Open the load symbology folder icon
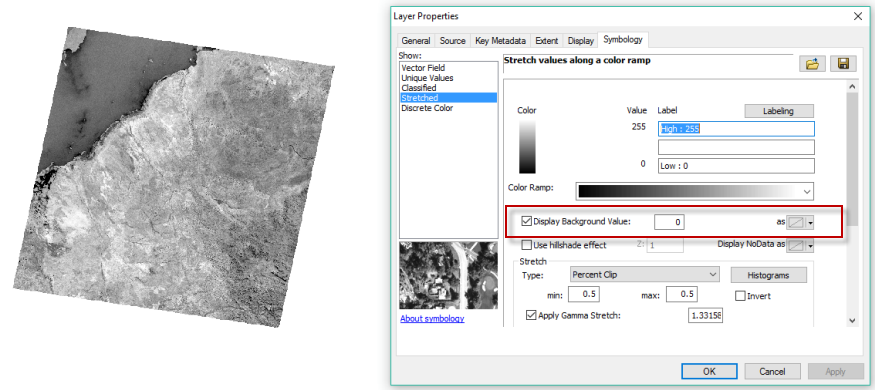Screen dimensions: 875x391 [x=812, y=64]
